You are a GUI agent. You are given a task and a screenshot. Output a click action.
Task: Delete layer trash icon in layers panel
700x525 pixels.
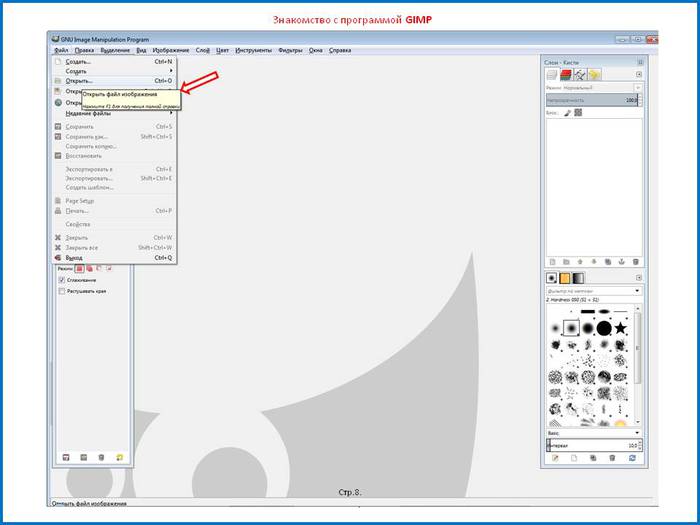click(636, 262)
